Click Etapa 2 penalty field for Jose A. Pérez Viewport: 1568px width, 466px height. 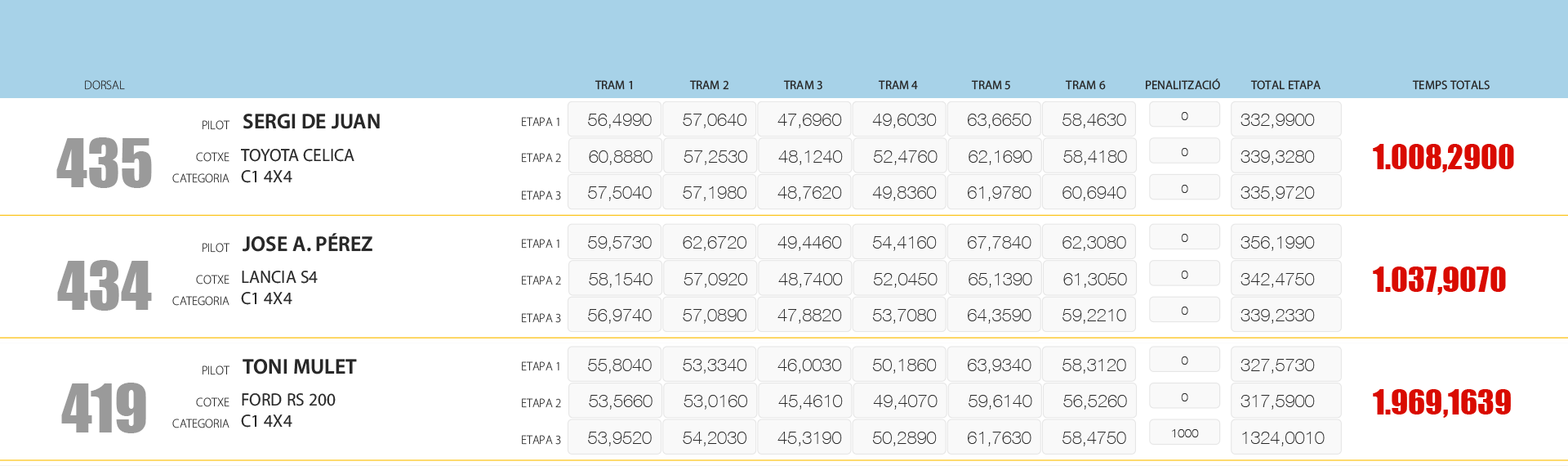[x=1184, y=275]
